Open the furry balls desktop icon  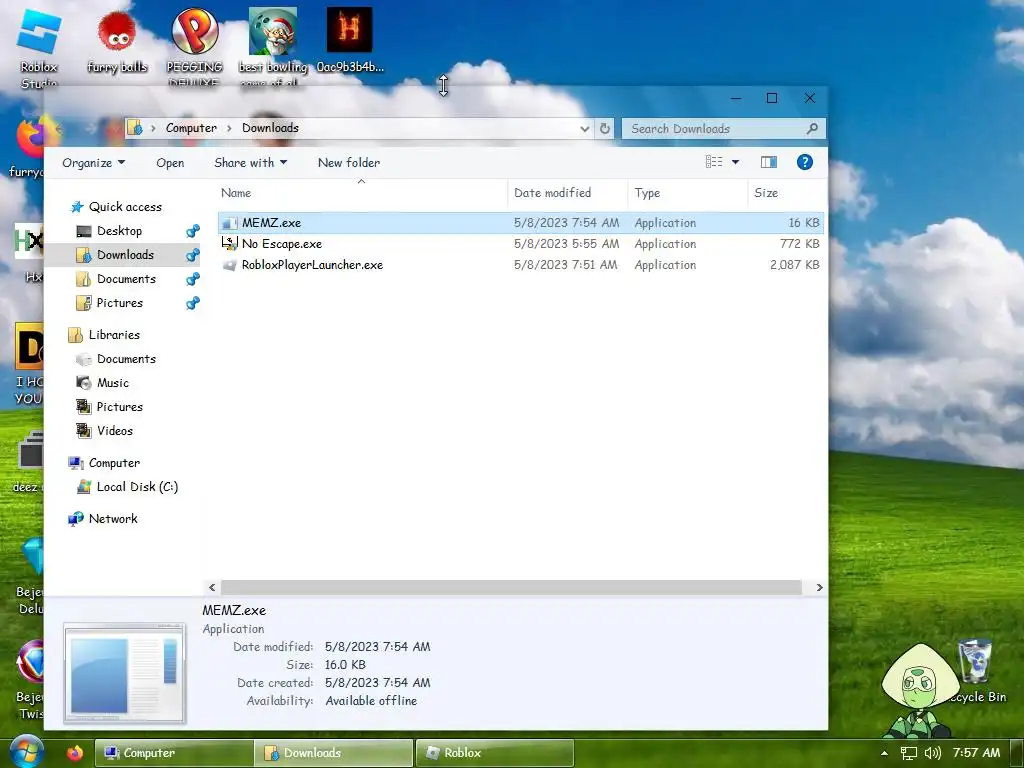coord(117,42)
